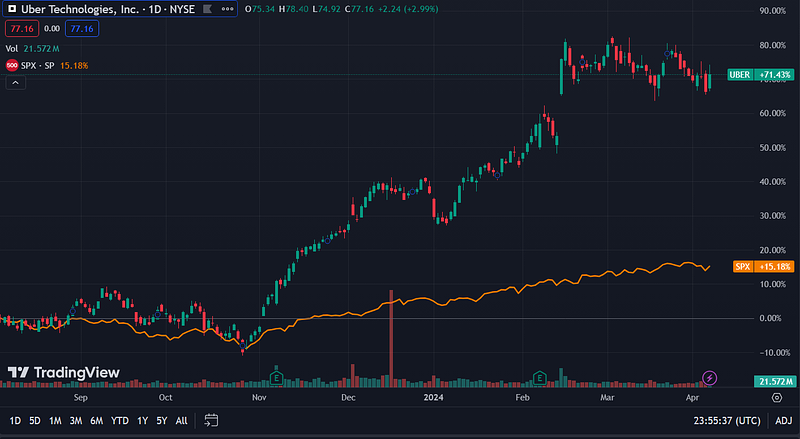Click the green 21.572M volume scale label

coord(774,381)
